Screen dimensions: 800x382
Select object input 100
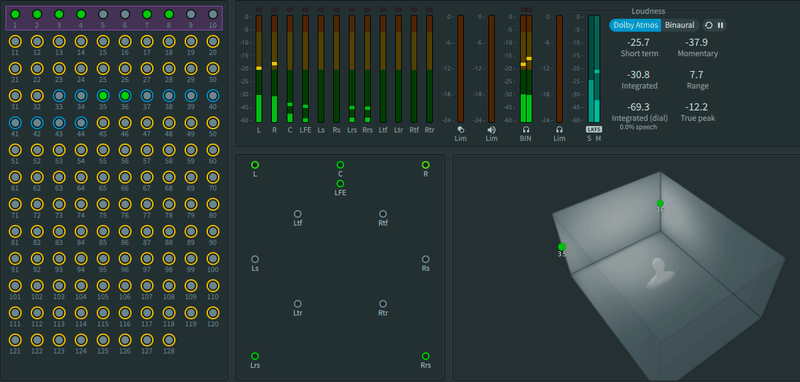(213, 258)
